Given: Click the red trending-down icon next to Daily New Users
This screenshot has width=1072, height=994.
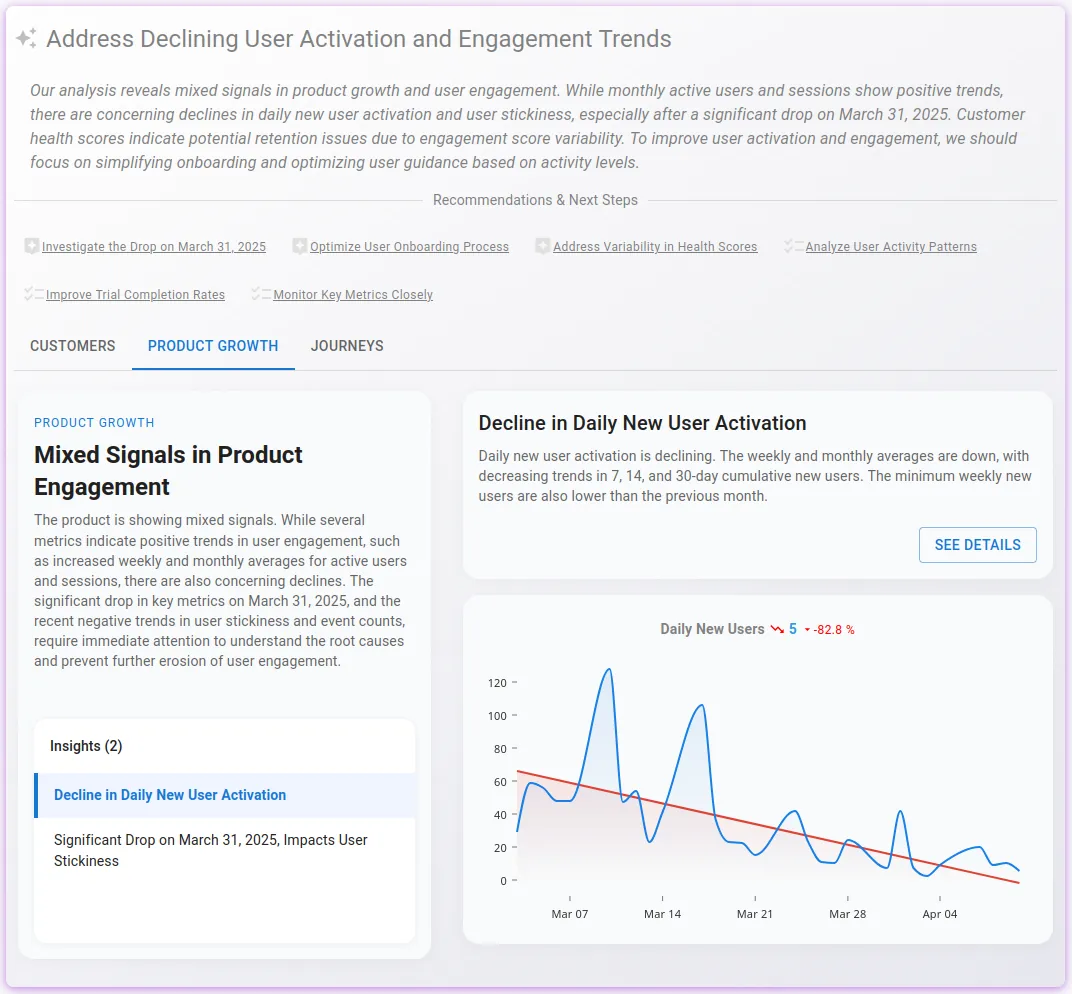Looking at the screenshot, I should pyautogui.click(x=777, y=629).
